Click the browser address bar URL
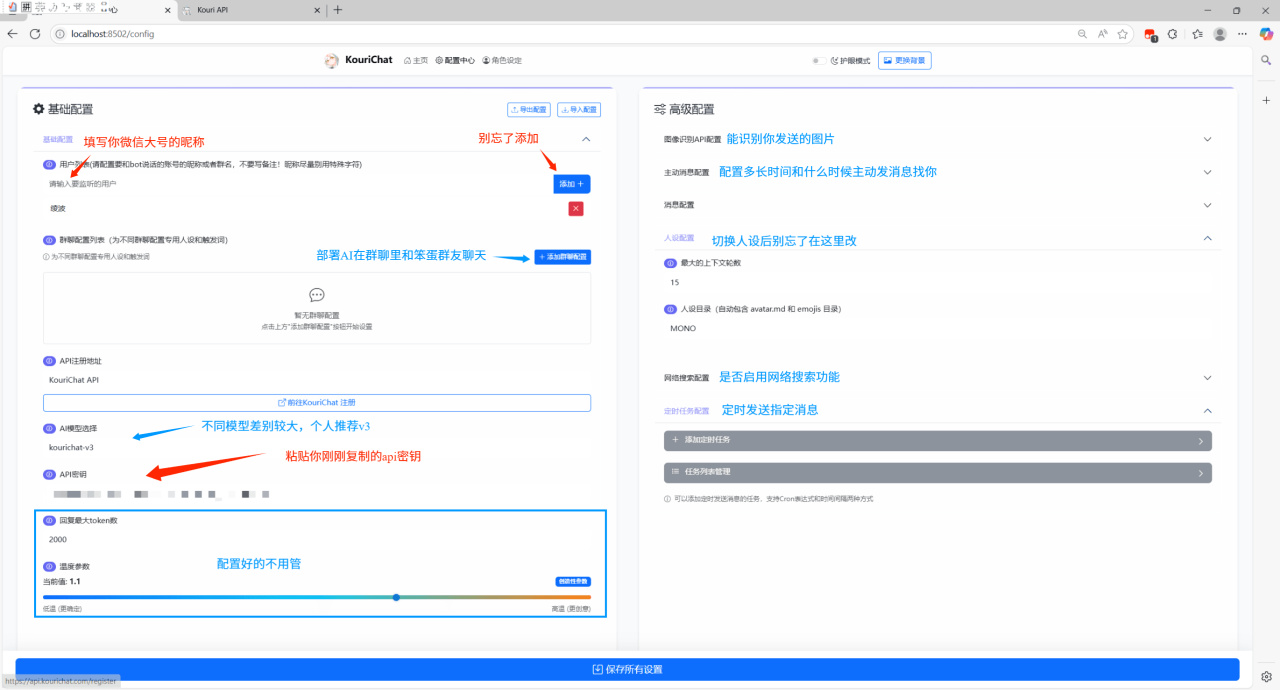 [113, 34]
